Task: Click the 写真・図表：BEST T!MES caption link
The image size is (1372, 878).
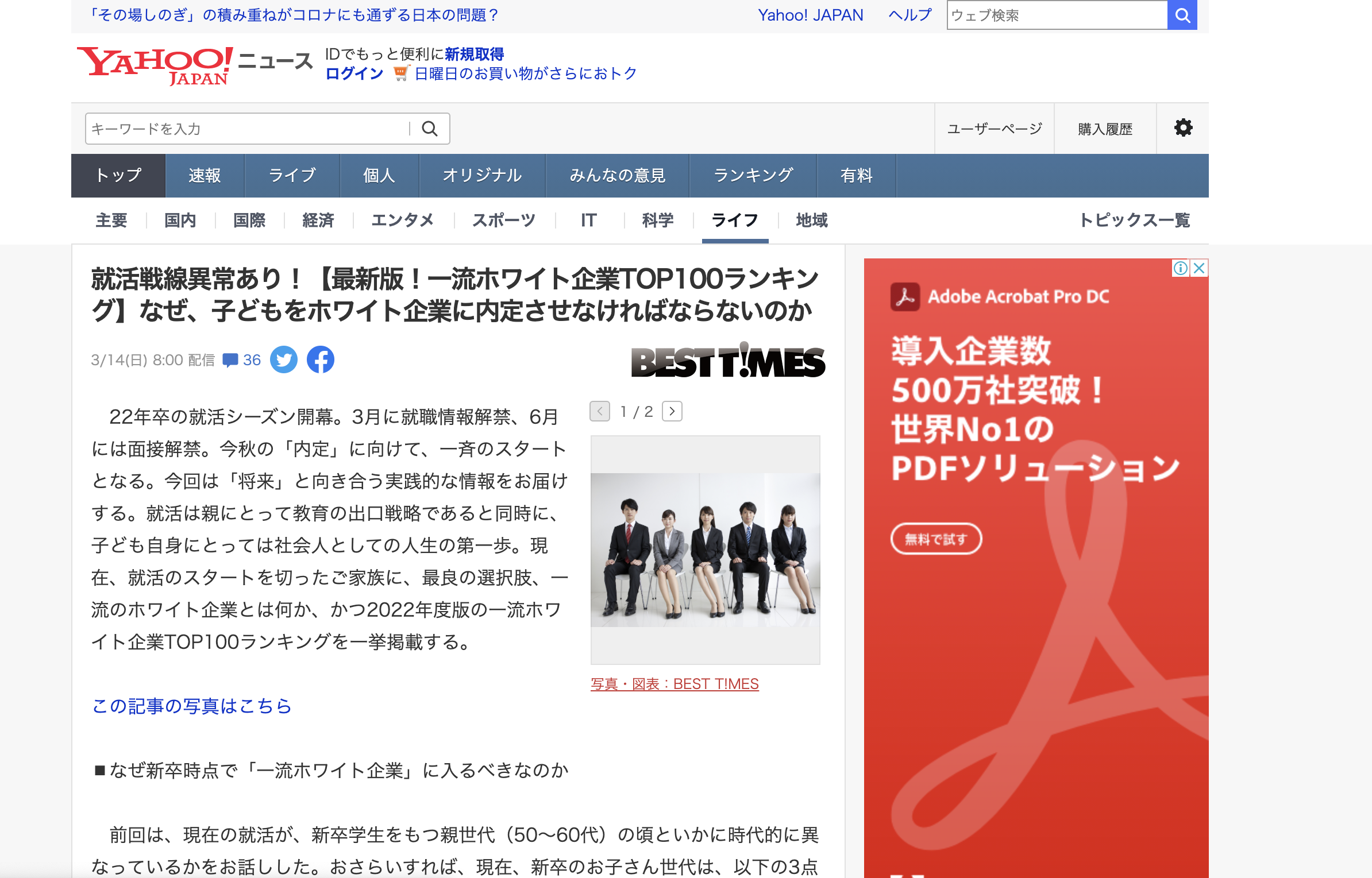Action: (x=675, y=684)
